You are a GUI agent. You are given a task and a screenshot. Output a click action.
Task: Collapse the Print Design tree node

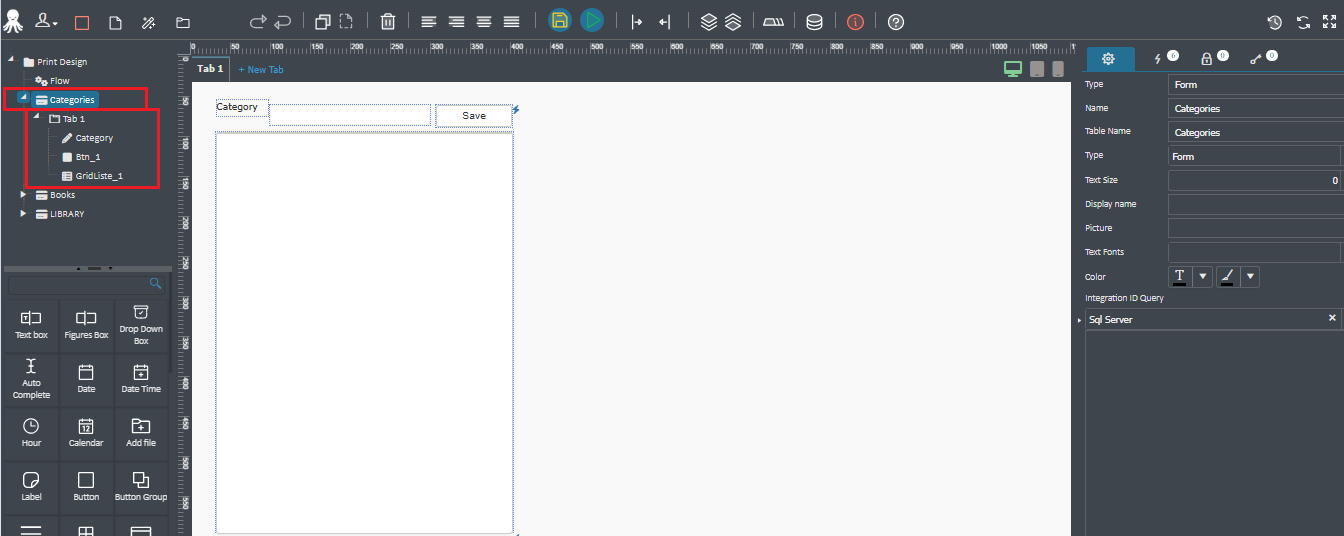[11, 61]
